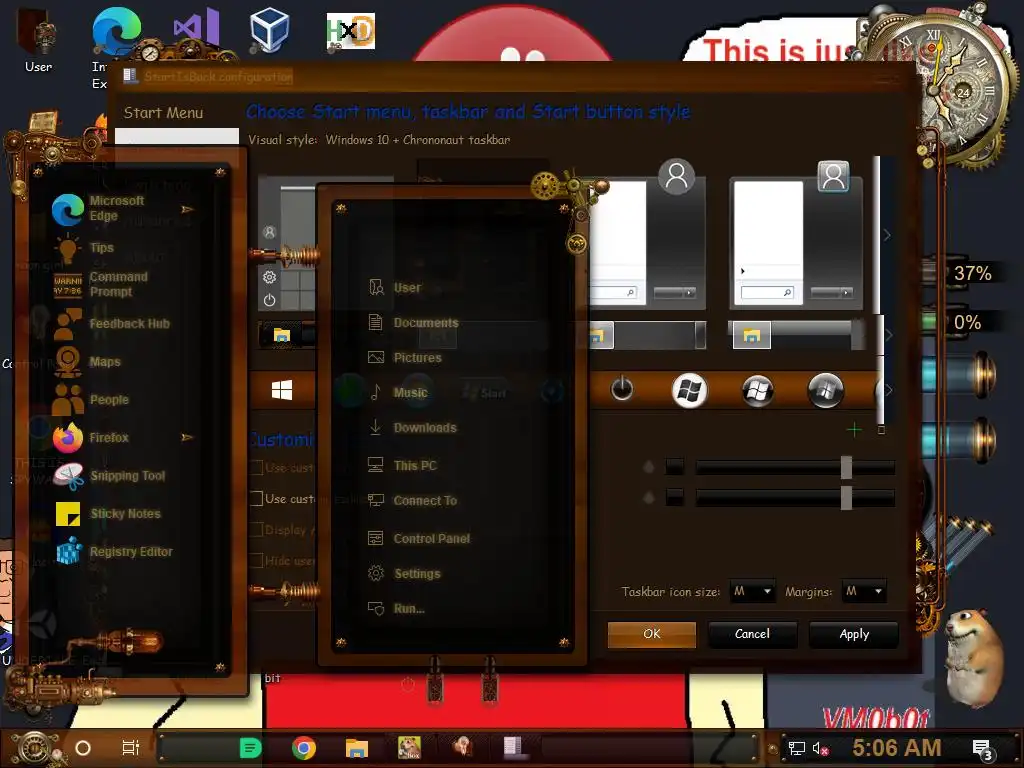Viewport: 1024px width, 768px height.
Task: Choose the white glossy Windows orb button
Action: (x=690, y=391)
